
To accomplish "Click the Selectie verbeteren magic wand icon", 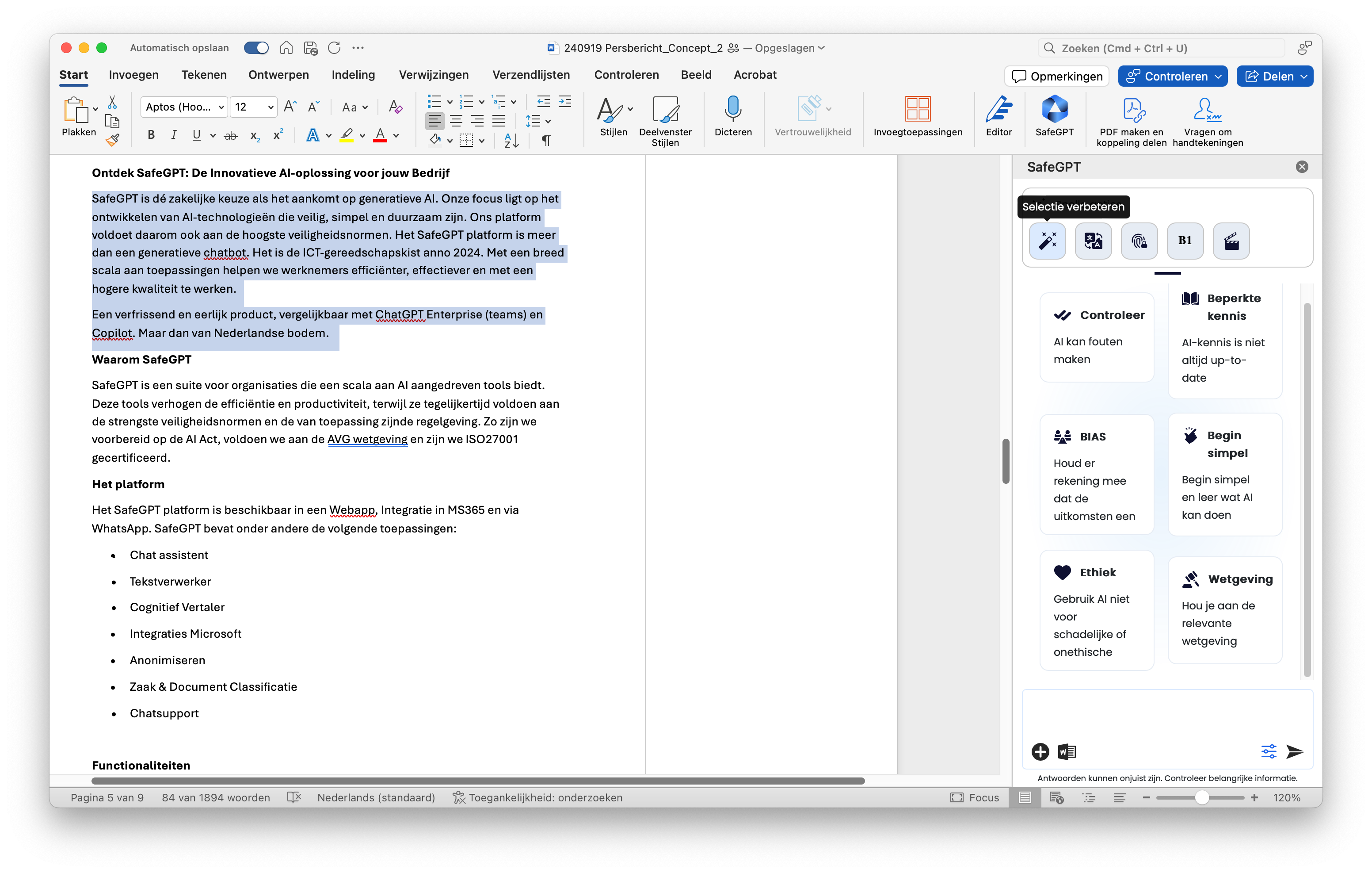I will pos(1047,241).
